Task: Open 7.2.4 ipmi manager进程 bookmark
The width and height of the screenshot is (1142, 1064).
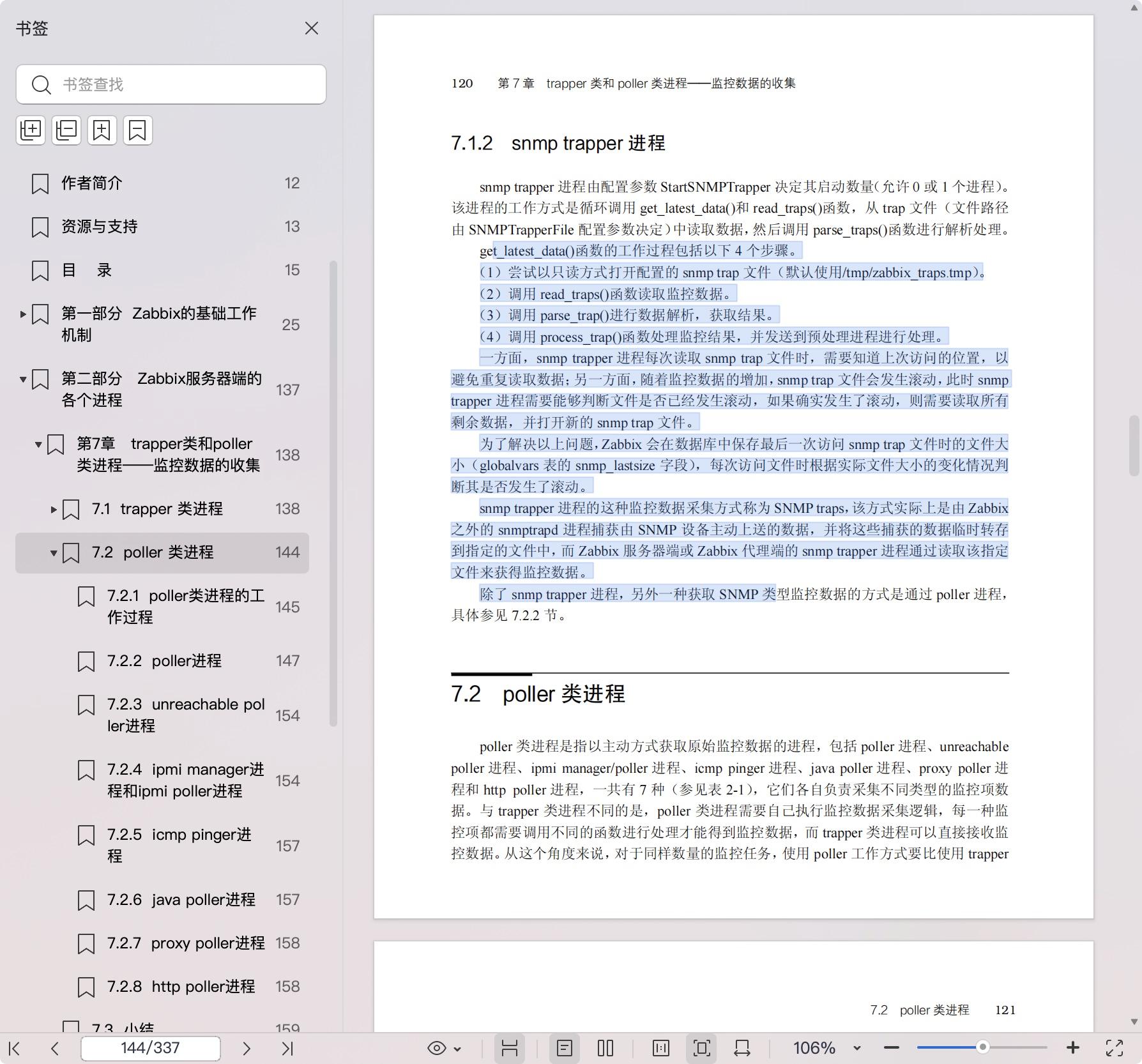Action: click(x=186, y=780)
